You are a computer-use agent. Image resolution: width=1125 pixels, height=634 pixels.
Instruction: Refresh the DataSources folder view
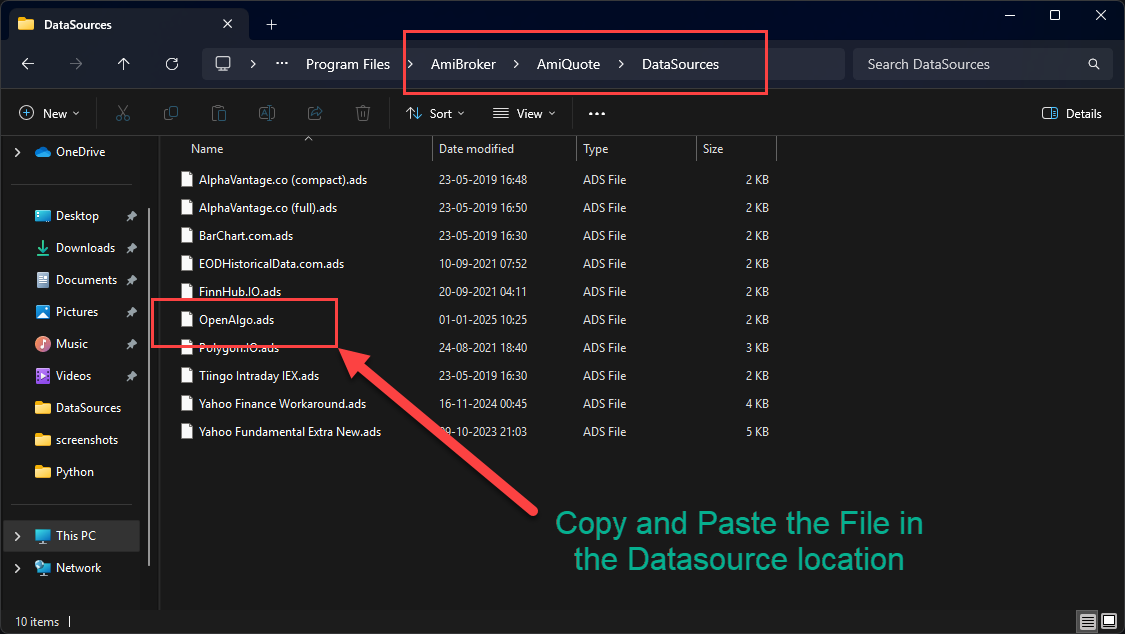point(171,64)
